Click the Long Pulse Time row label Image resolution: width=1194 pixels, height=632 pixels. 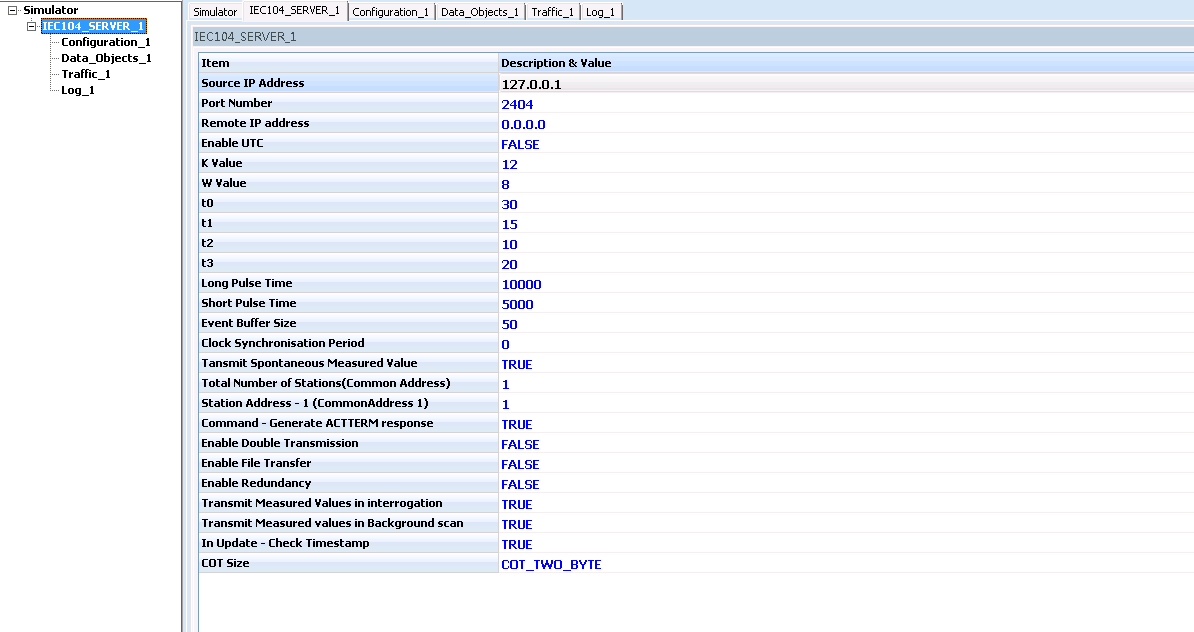click(x=247, y=282)
